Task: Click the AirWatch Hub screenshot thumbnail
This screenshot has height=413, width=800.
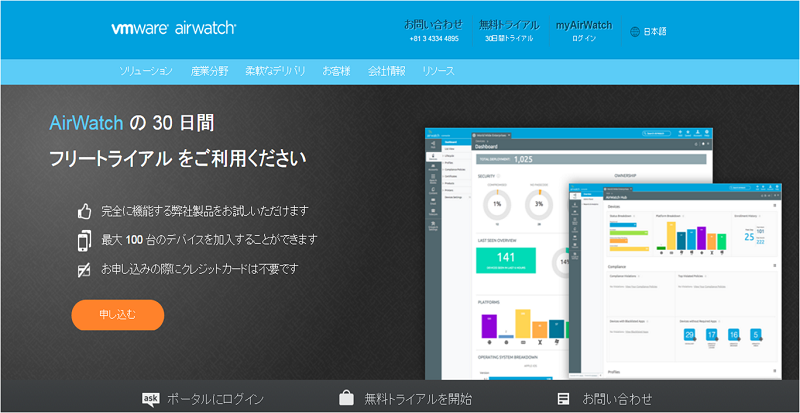Action: click(x=675, y=281)
